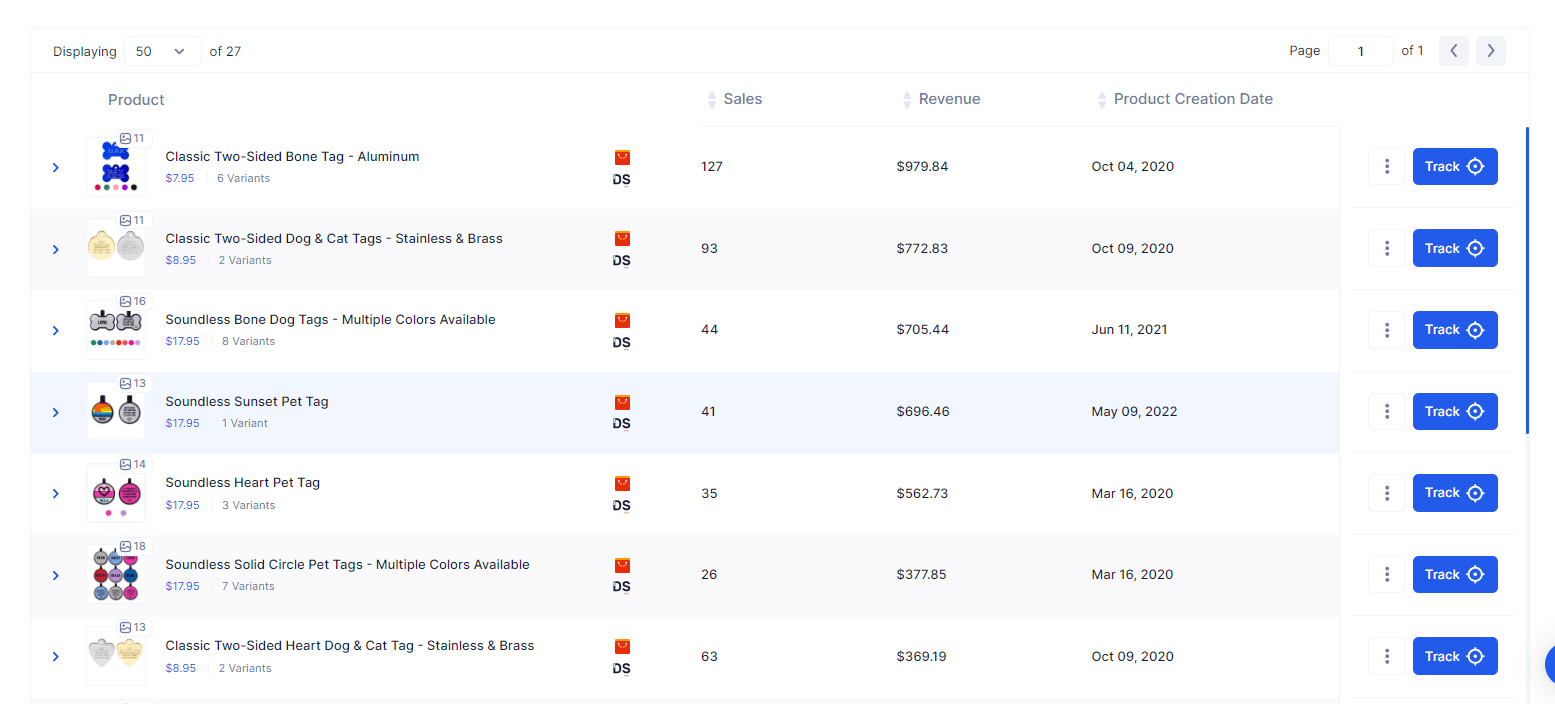The width and height of the screenshot is (1555, 704).
Task: Open options menu for Soundless Heart Pet Tag
Action: [x=1386, y=492]
